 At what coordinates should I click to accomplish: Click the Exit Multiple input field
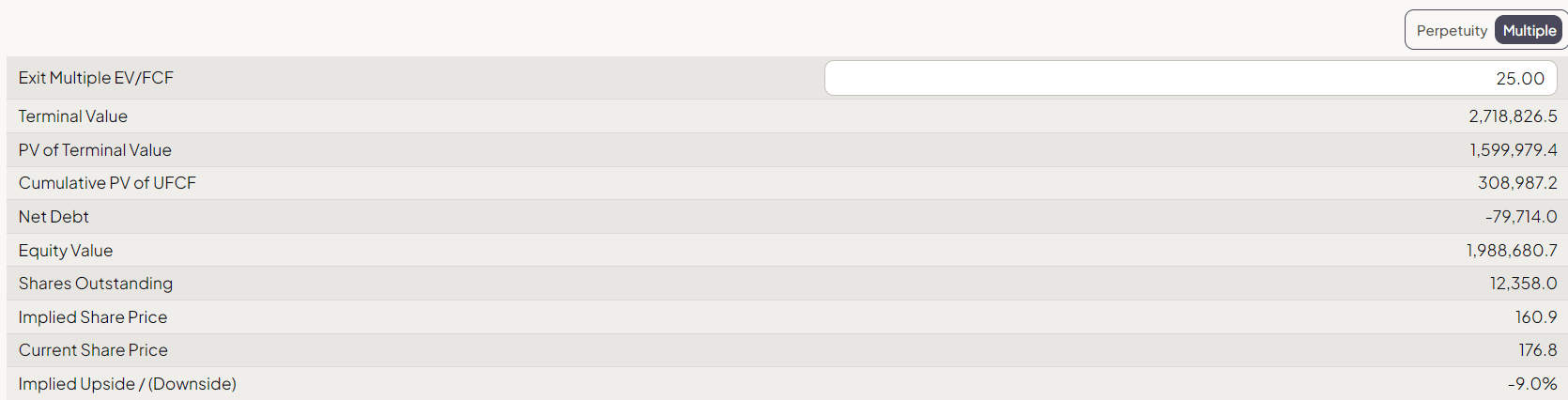(x=1190, y=79)
